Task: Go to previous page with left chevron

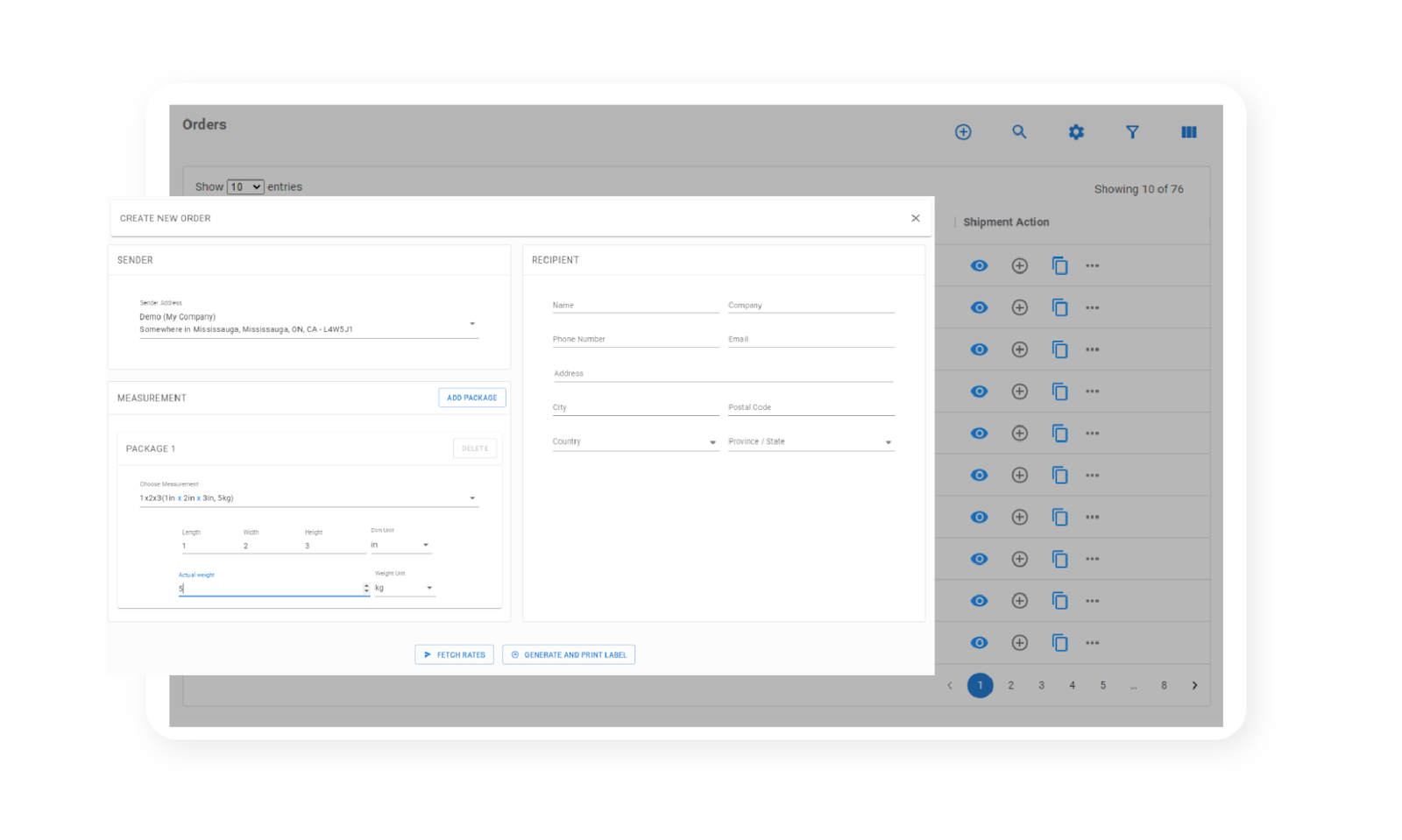Action: point(950,686)
